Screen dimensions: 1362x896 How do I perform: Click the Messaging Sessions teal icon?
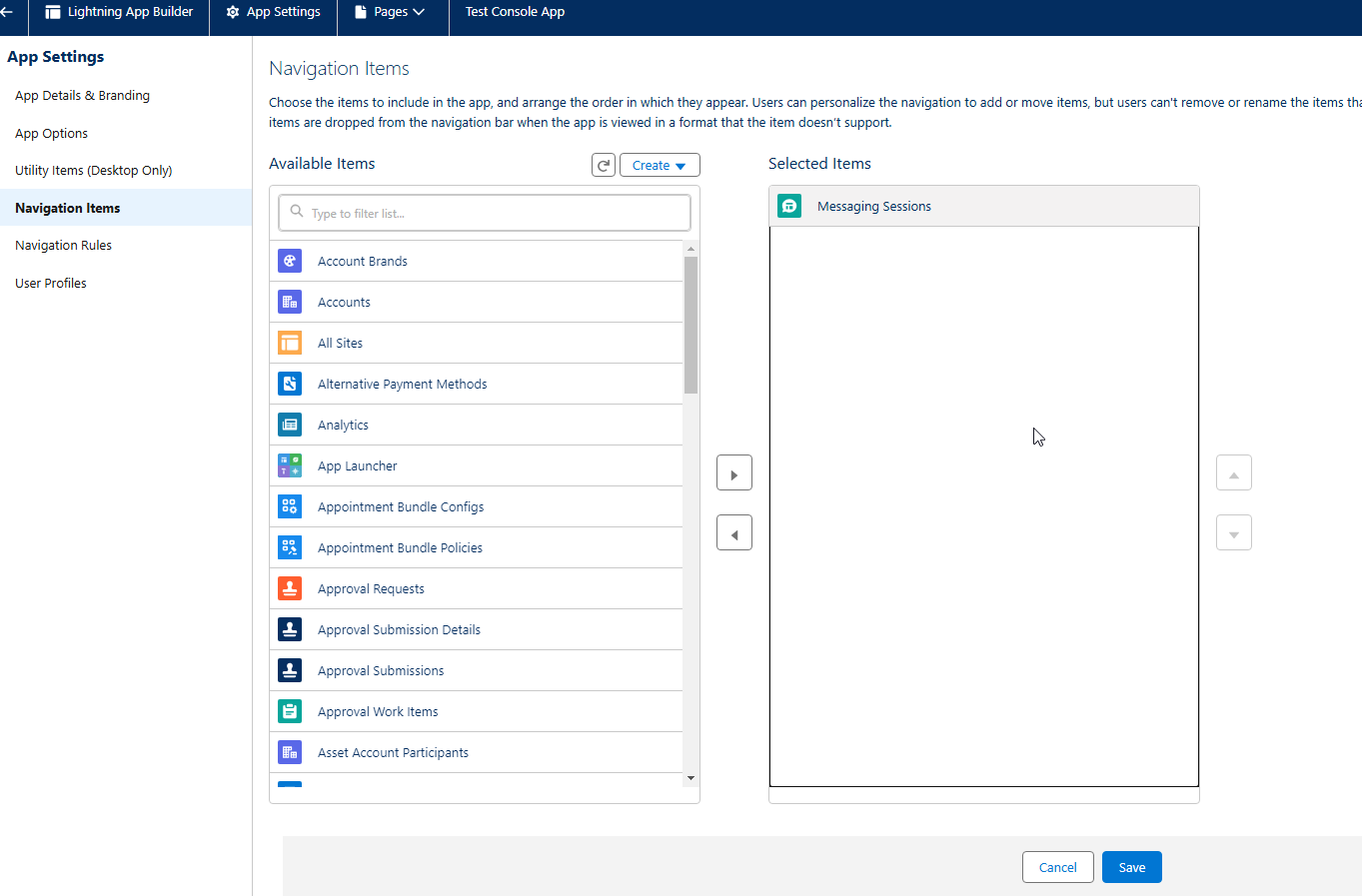point(789,206)
